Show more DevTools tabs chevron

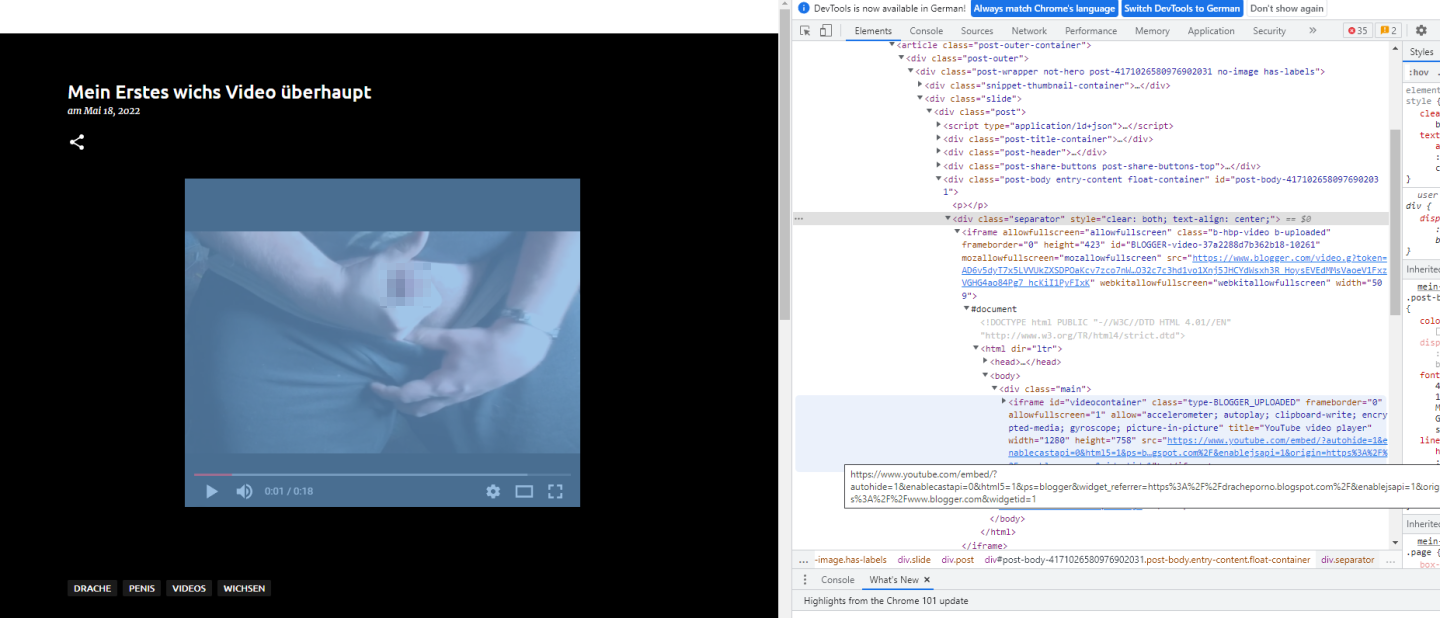coord(1313,31)
